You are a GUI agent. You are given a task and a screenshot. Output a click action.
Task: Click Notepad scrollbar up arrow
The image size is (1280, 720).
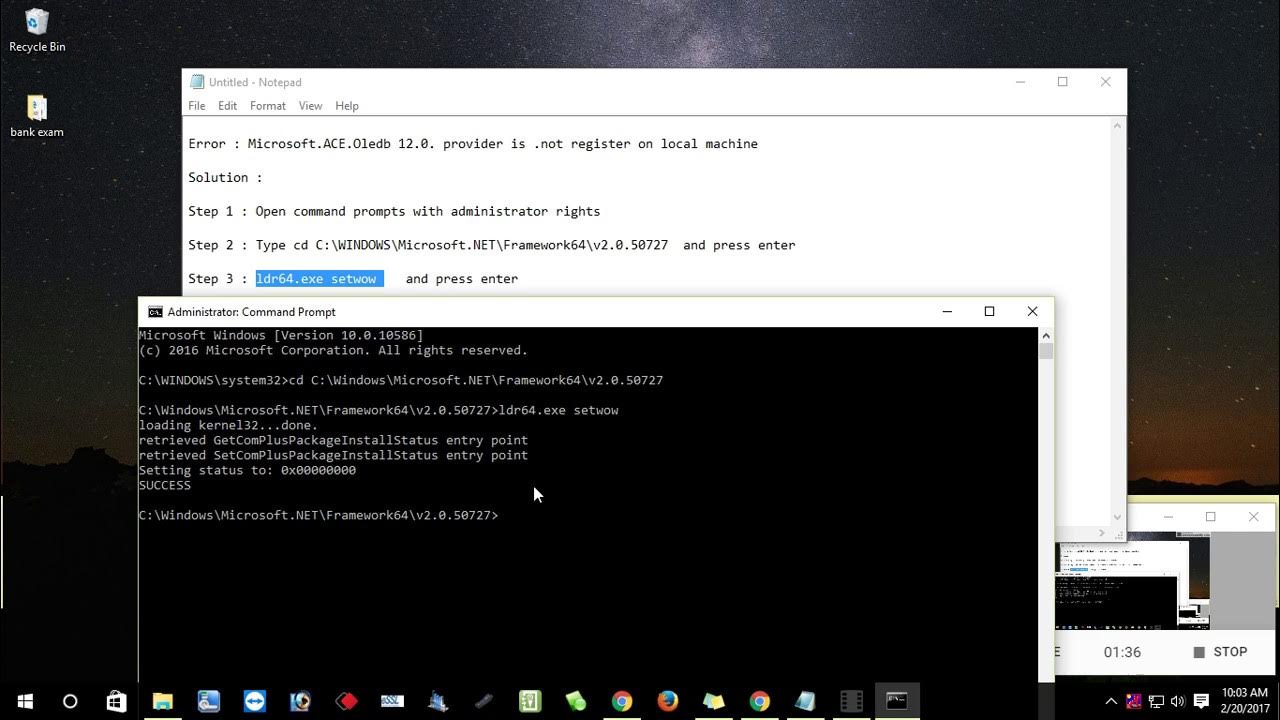coord(1118,124)
